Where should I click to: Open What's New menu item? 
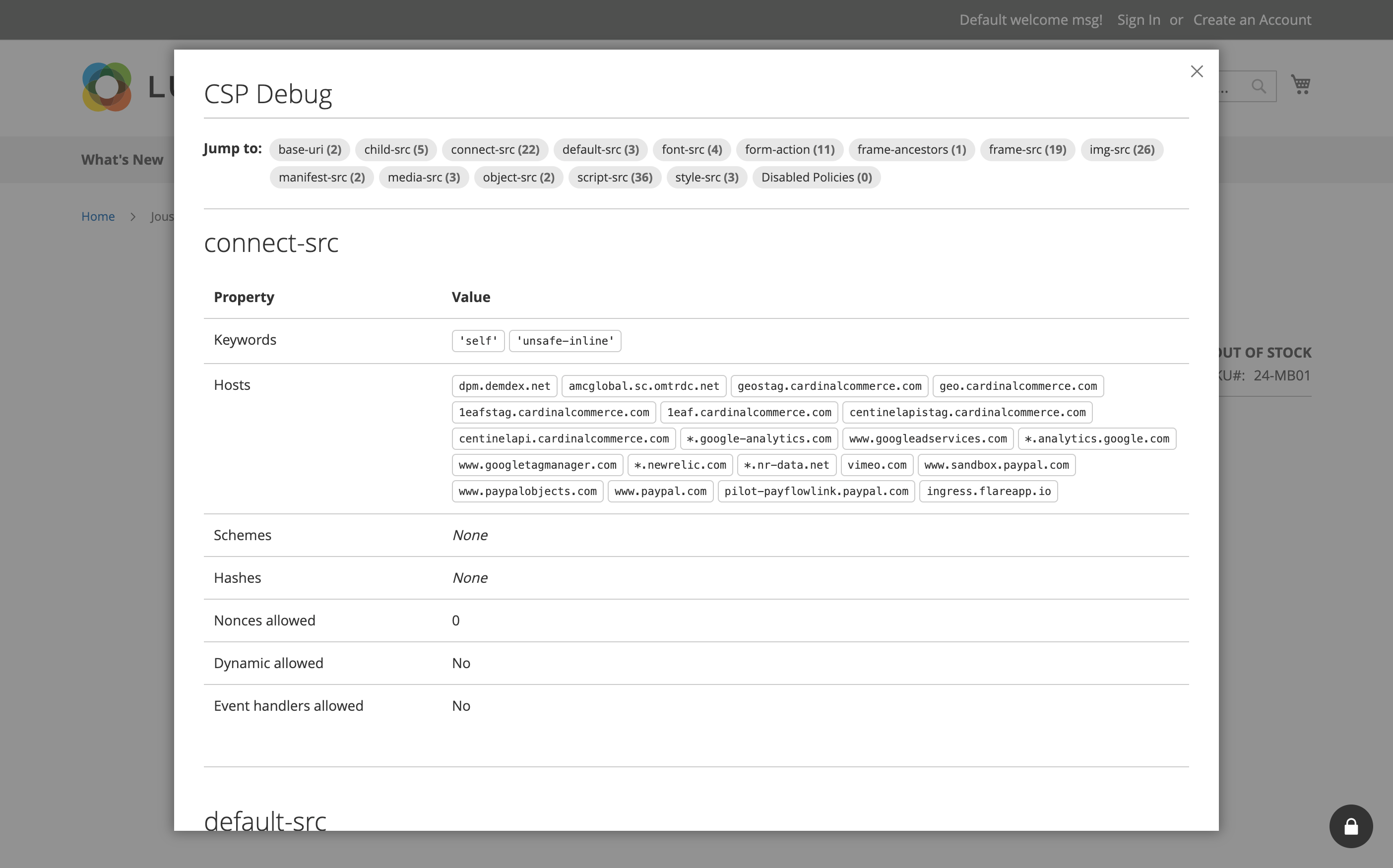click(122, 160)
